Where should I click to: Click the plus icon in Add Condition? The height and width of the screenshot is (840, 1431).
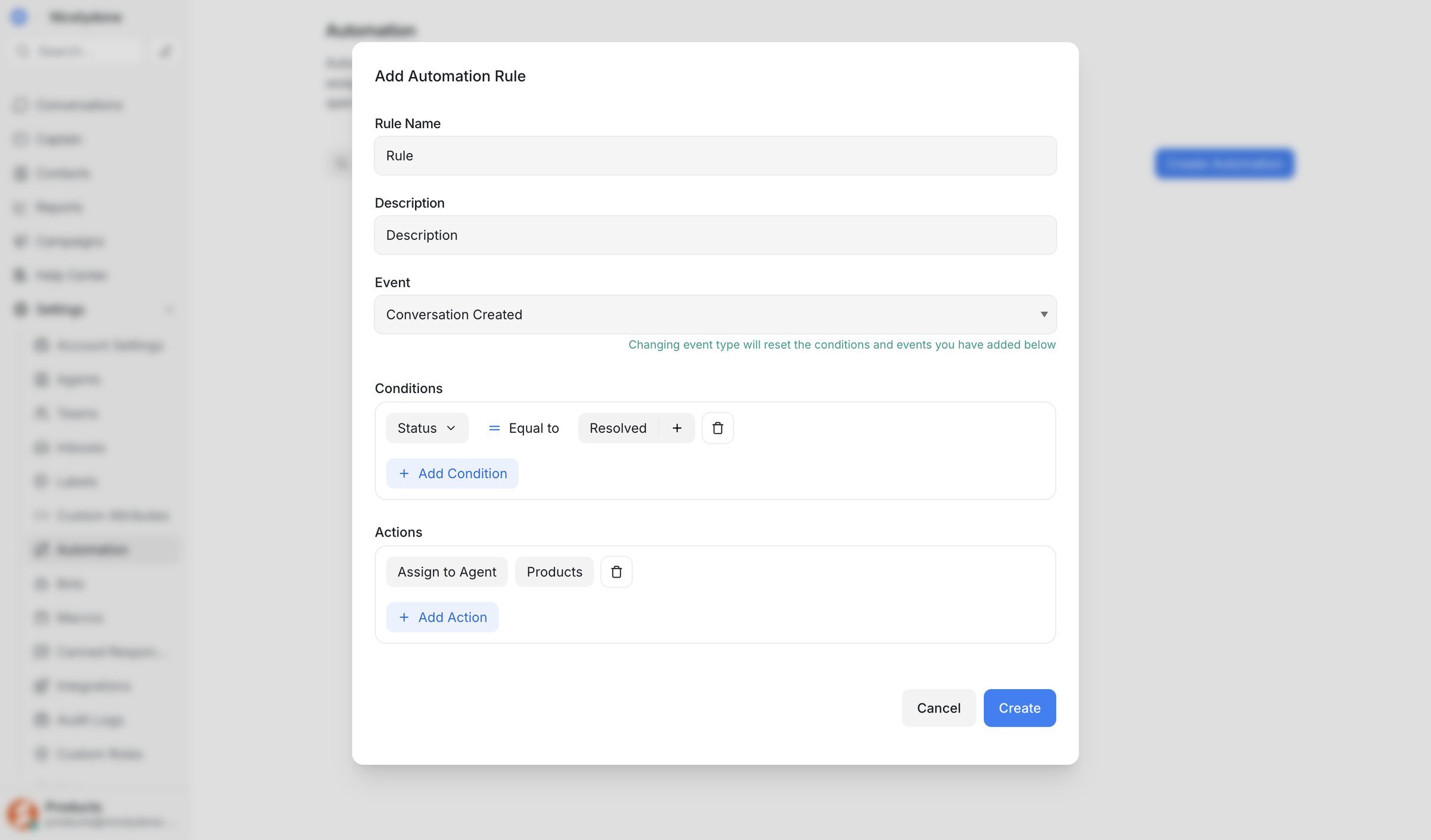(404, 473)
